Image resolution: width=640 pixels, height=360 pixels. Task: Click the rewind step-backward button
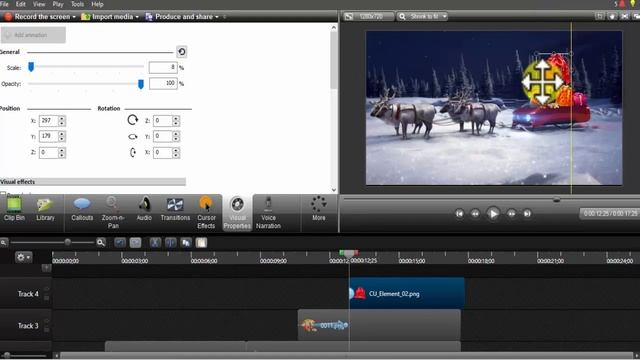(x=476, y=213)
